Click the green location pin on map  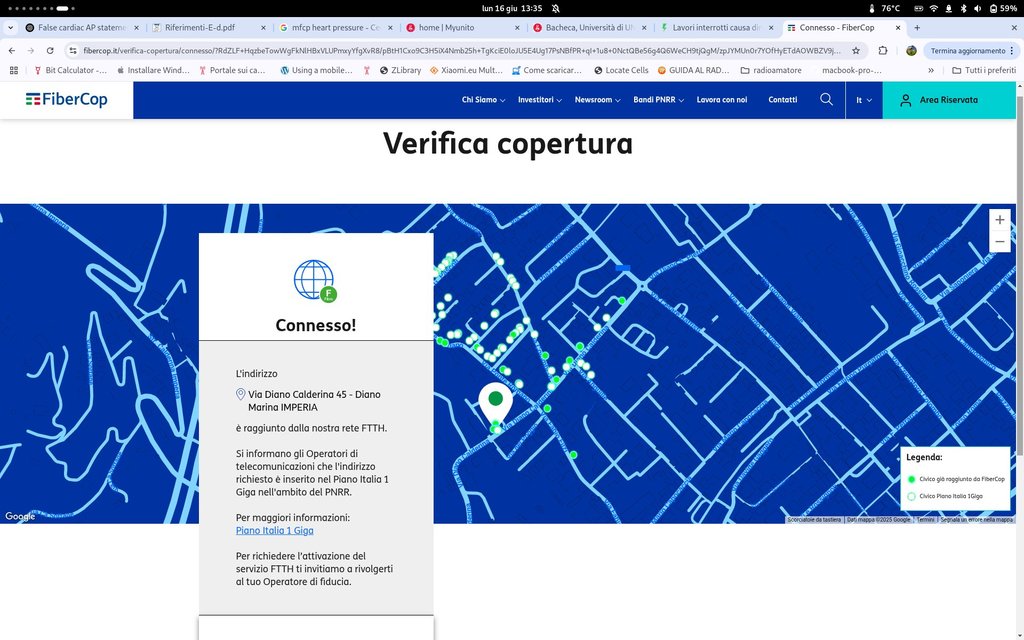495,400
